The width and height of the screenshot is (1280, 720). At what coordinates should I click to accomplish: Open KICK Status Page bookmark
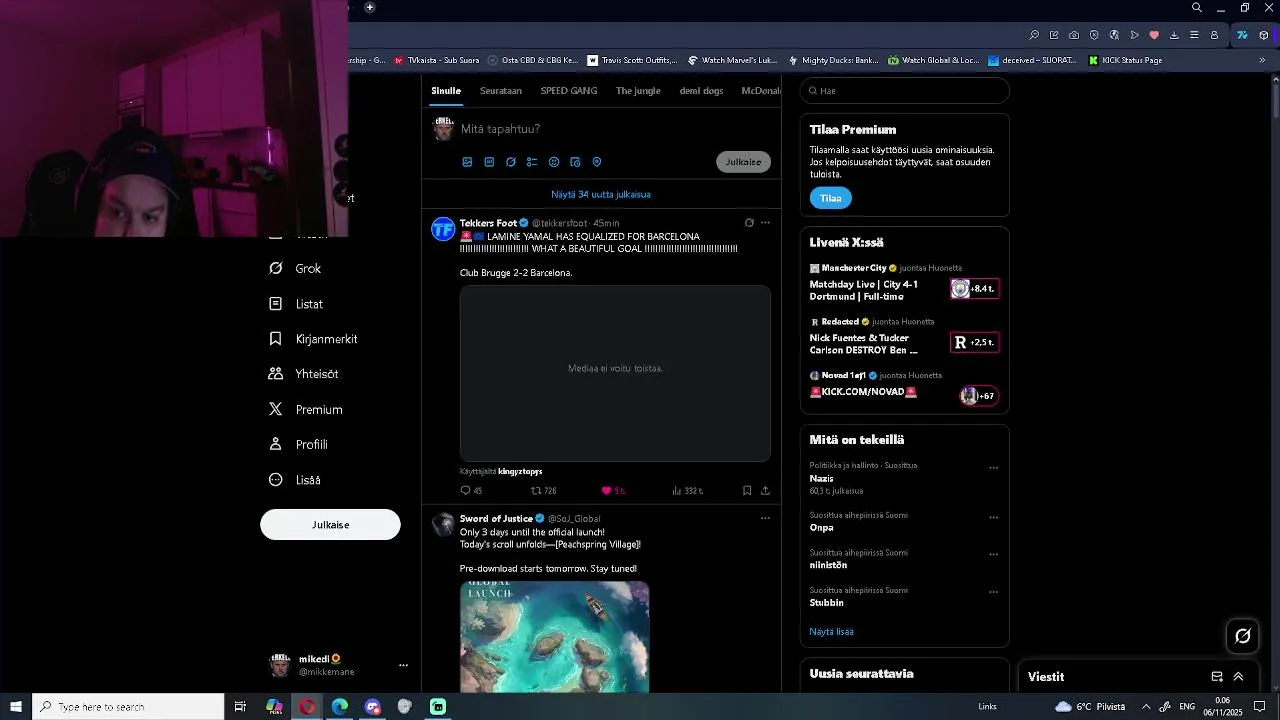(1125, 60)
